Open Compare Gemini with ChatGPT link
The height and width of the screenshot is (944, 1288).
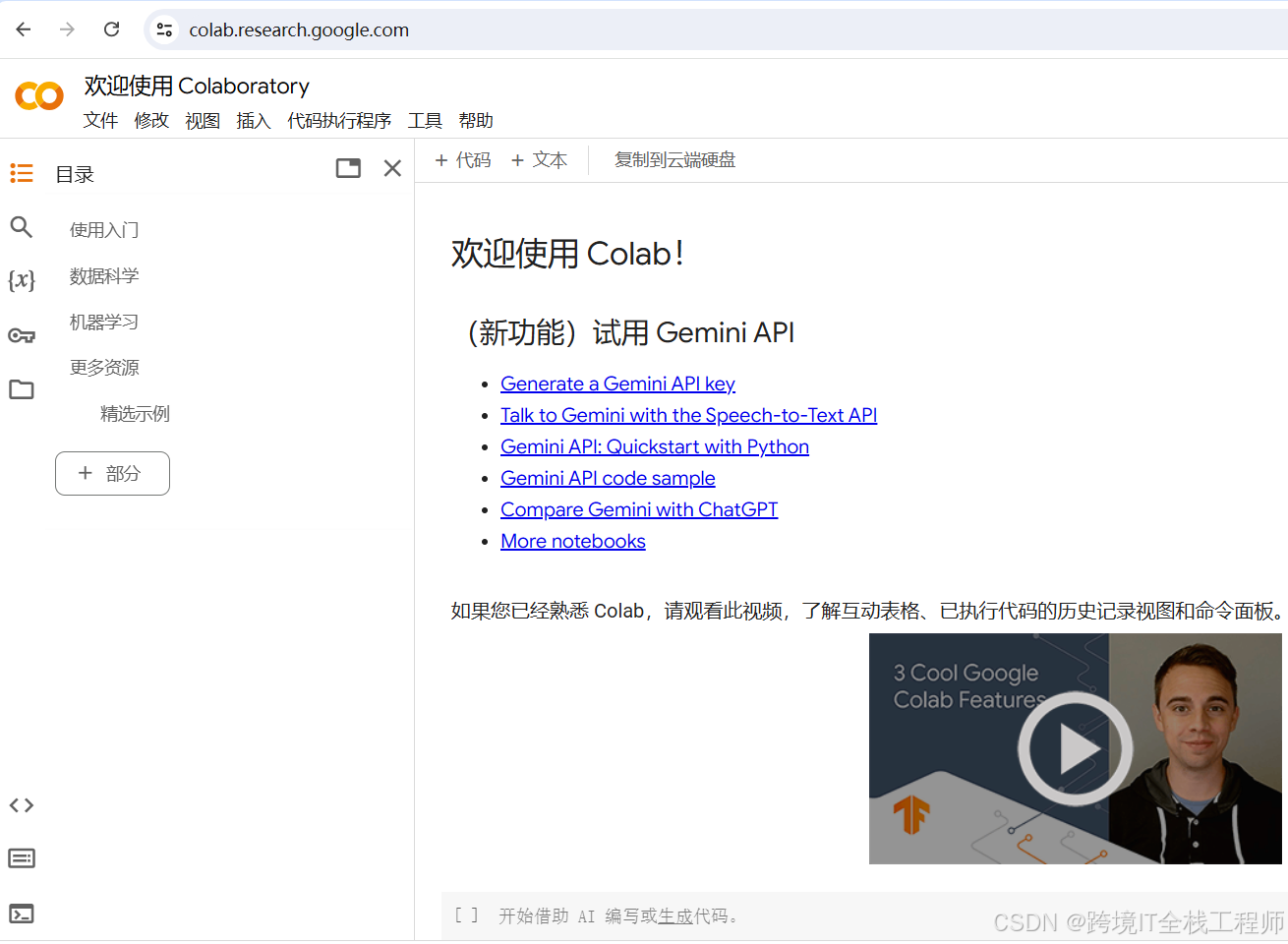point(639,509)
